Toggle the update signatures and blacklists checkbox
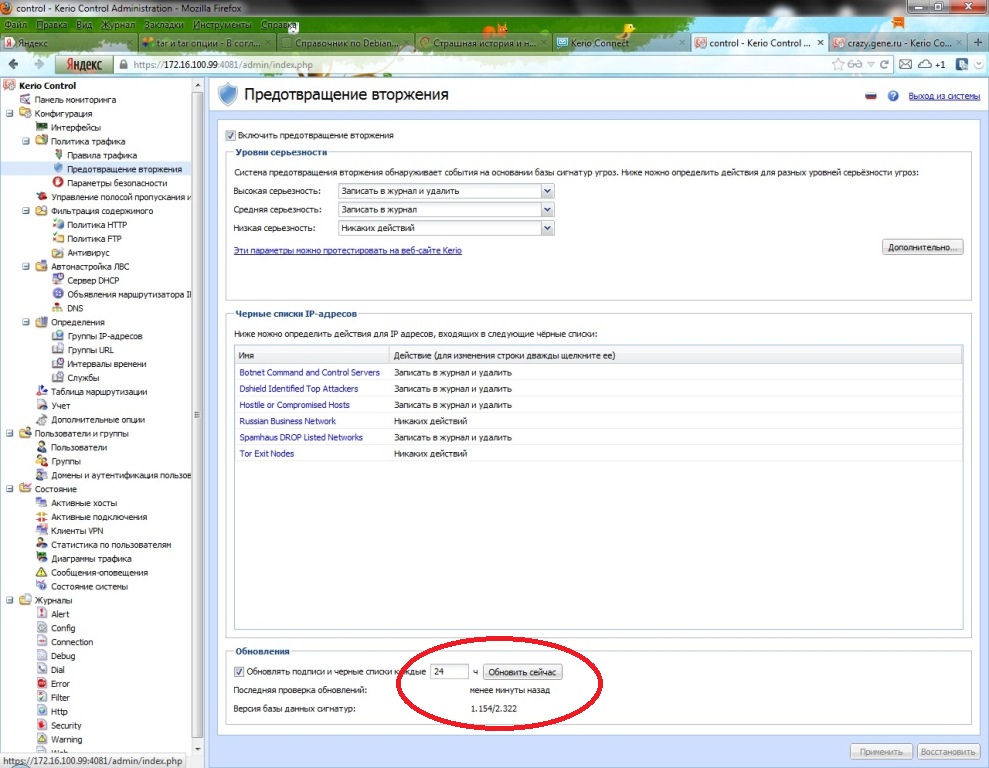The height and width of the screenshot is (768, 989). tap(239, 671)
